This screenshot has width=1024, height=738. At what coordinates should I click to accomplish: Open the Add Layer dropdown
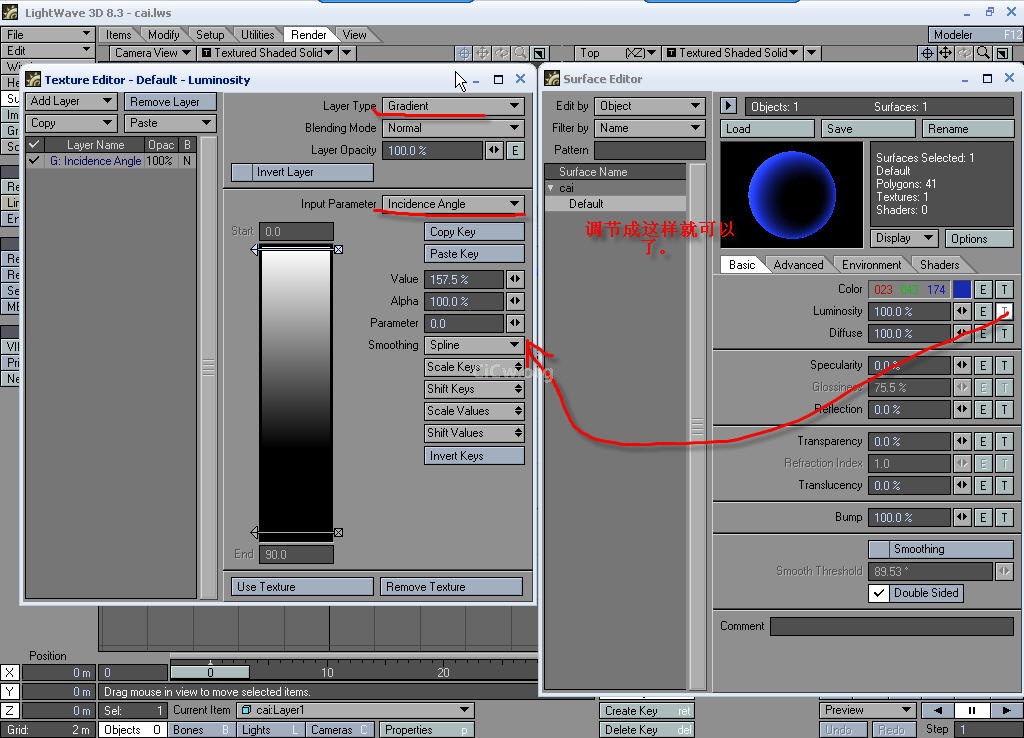[71, 101]
